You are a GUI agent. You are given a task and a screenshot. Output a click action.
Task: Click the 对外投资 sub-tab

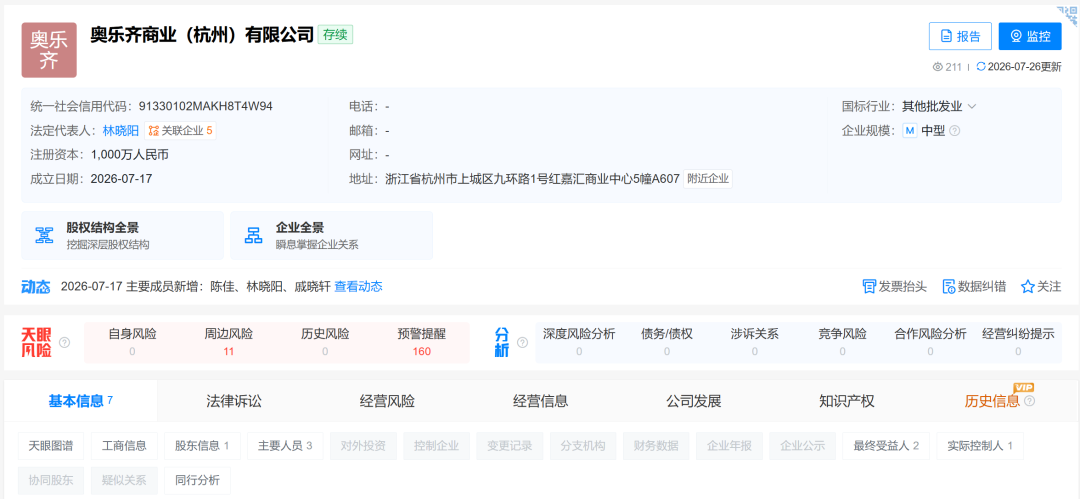click(363, 446)
